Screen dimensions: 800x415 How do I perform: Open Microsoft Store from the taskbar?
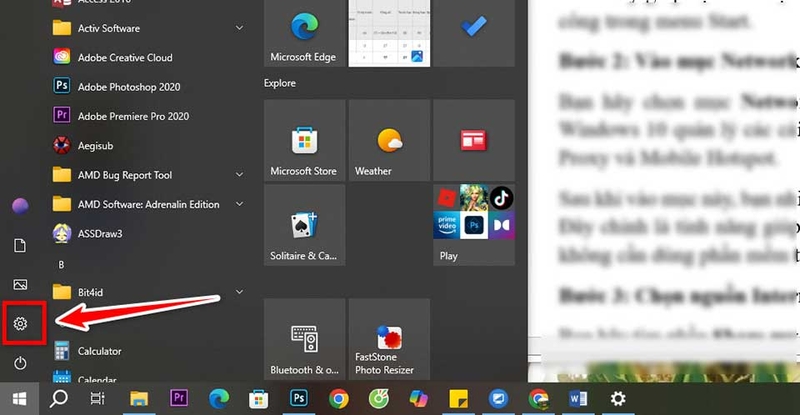point(259,399)
